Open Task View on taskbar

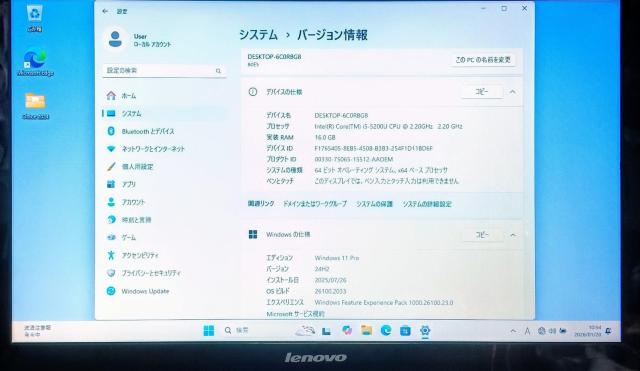point(326,331)
